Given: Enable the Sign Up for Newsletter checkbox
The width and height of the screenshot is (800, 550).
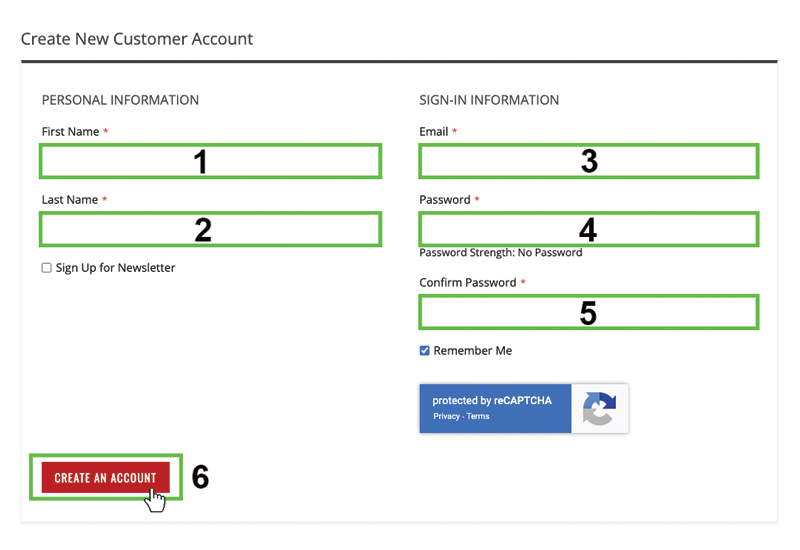Looking at the screenshot, I should tap(47, 268).
